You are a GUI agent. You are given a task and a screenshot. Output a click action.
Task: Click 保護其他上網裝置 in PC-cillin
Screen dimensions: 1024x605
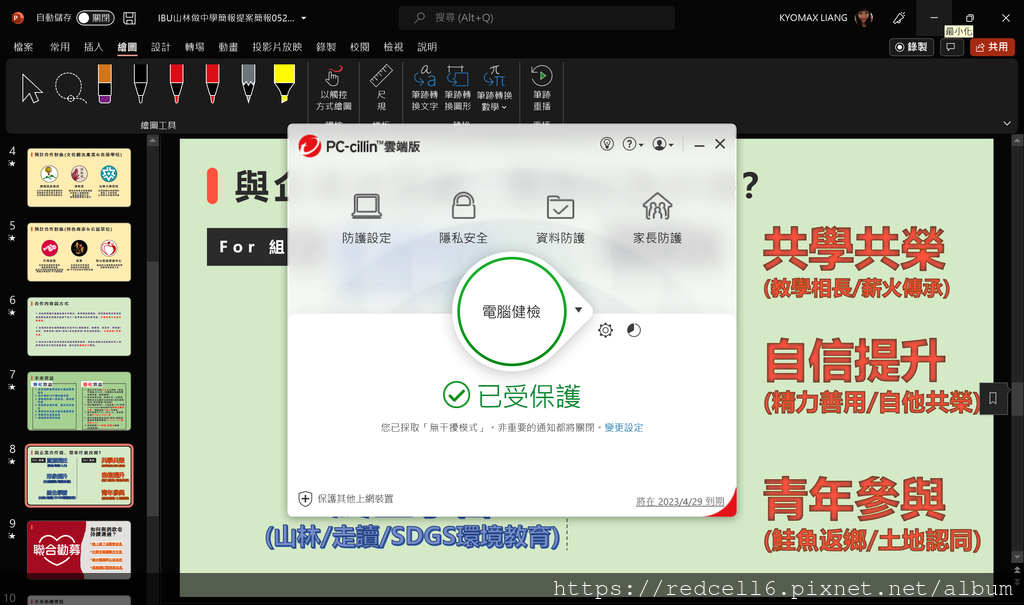346,499
